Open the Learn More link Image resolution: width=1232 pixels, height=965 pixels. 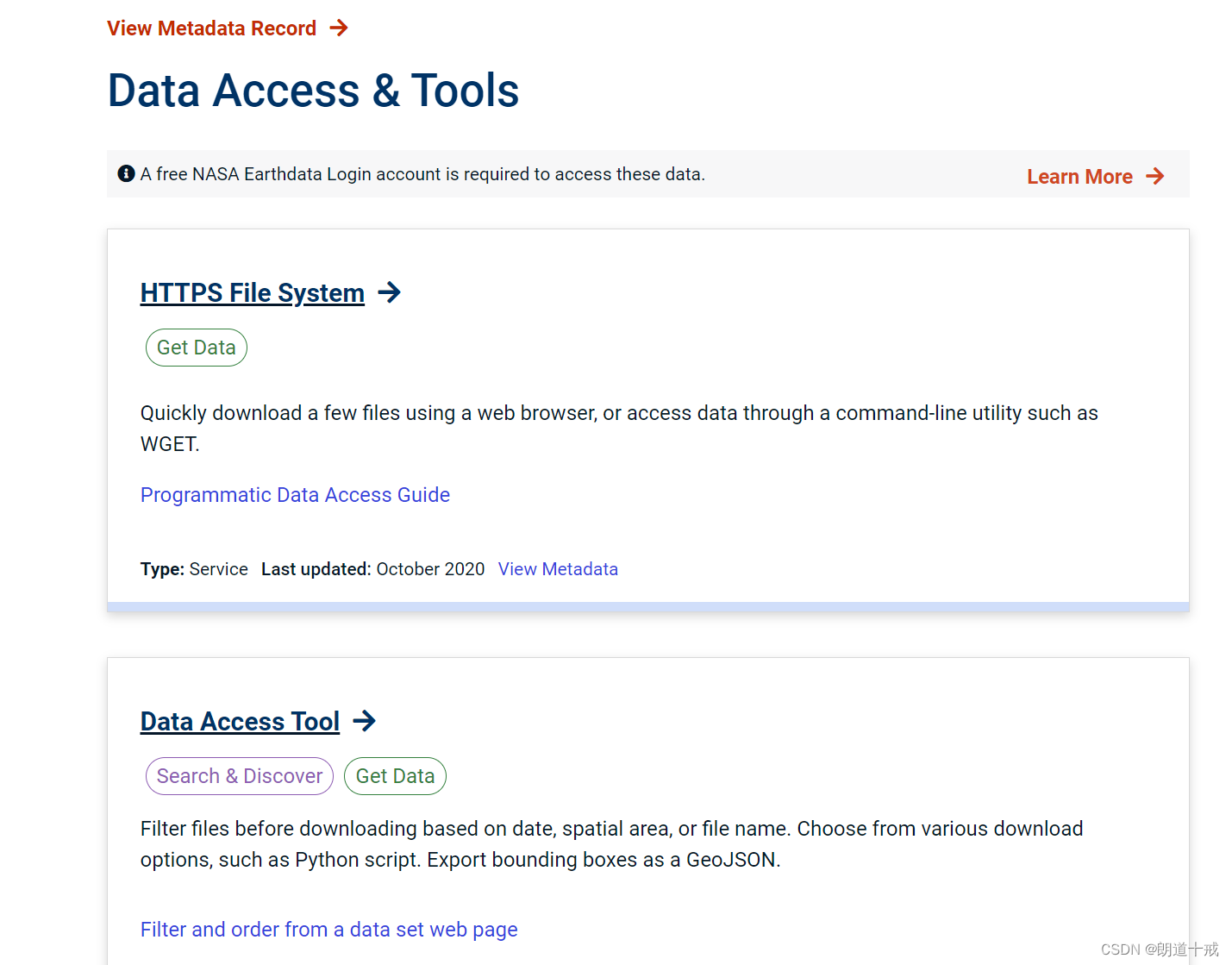coord(1079,177)
